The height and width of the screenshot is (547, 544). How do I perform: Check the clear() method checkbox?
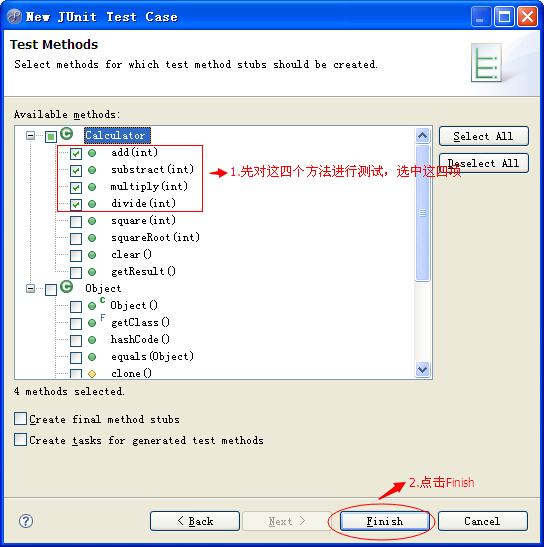point(76,256)
